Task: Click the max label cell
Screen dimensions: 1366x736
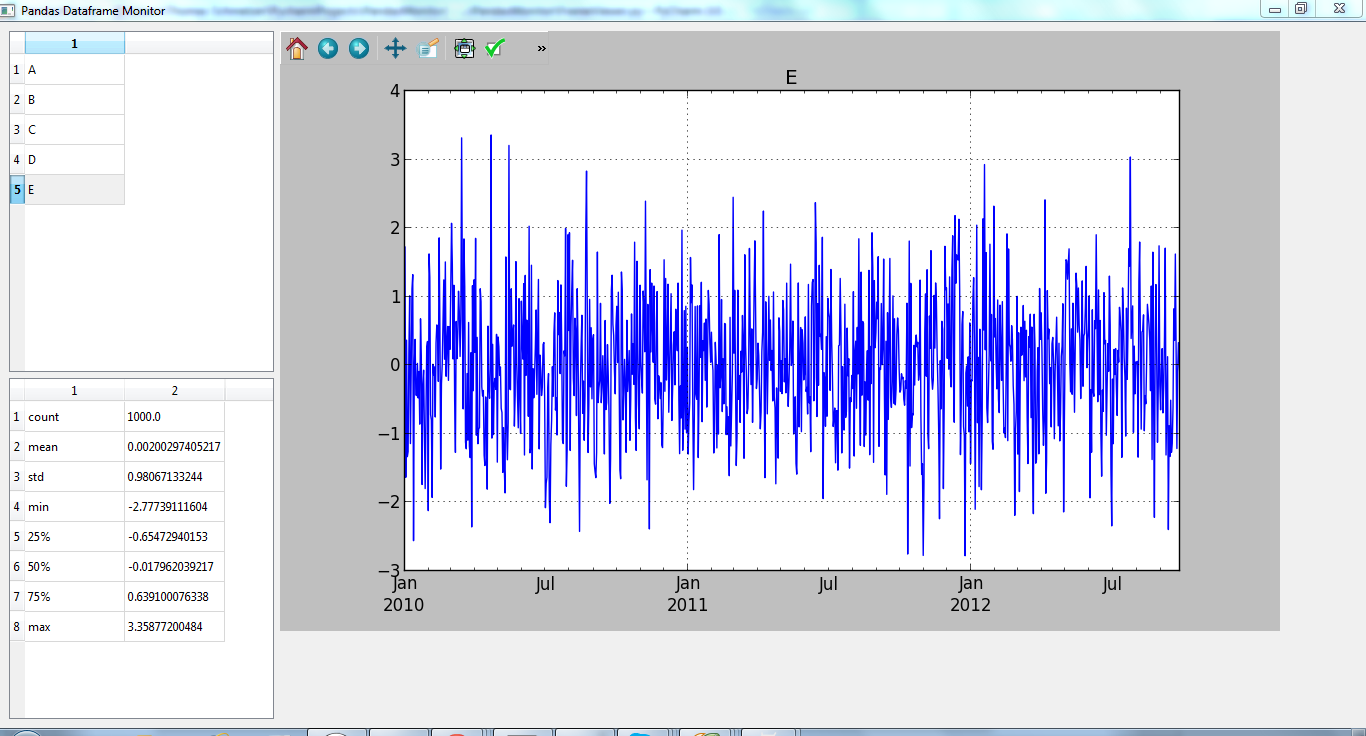Action: [x=75, y=627]
